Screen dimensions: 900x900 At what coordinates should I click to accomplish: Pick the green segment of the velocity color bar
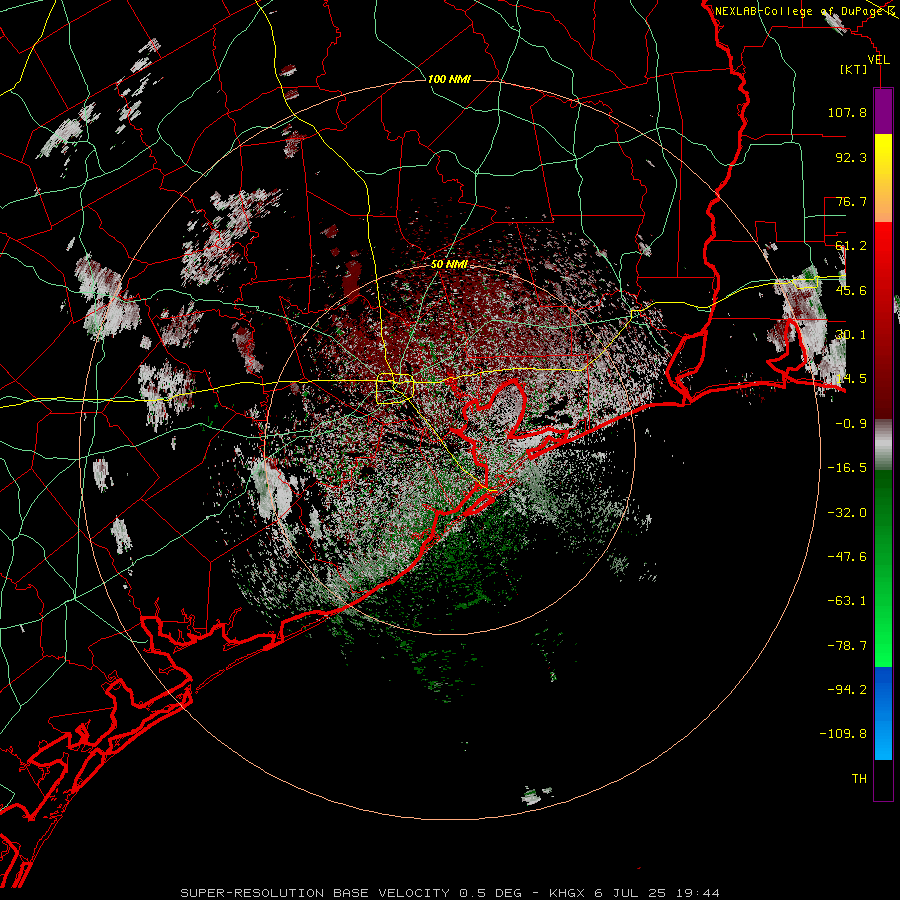coord(883,568)
